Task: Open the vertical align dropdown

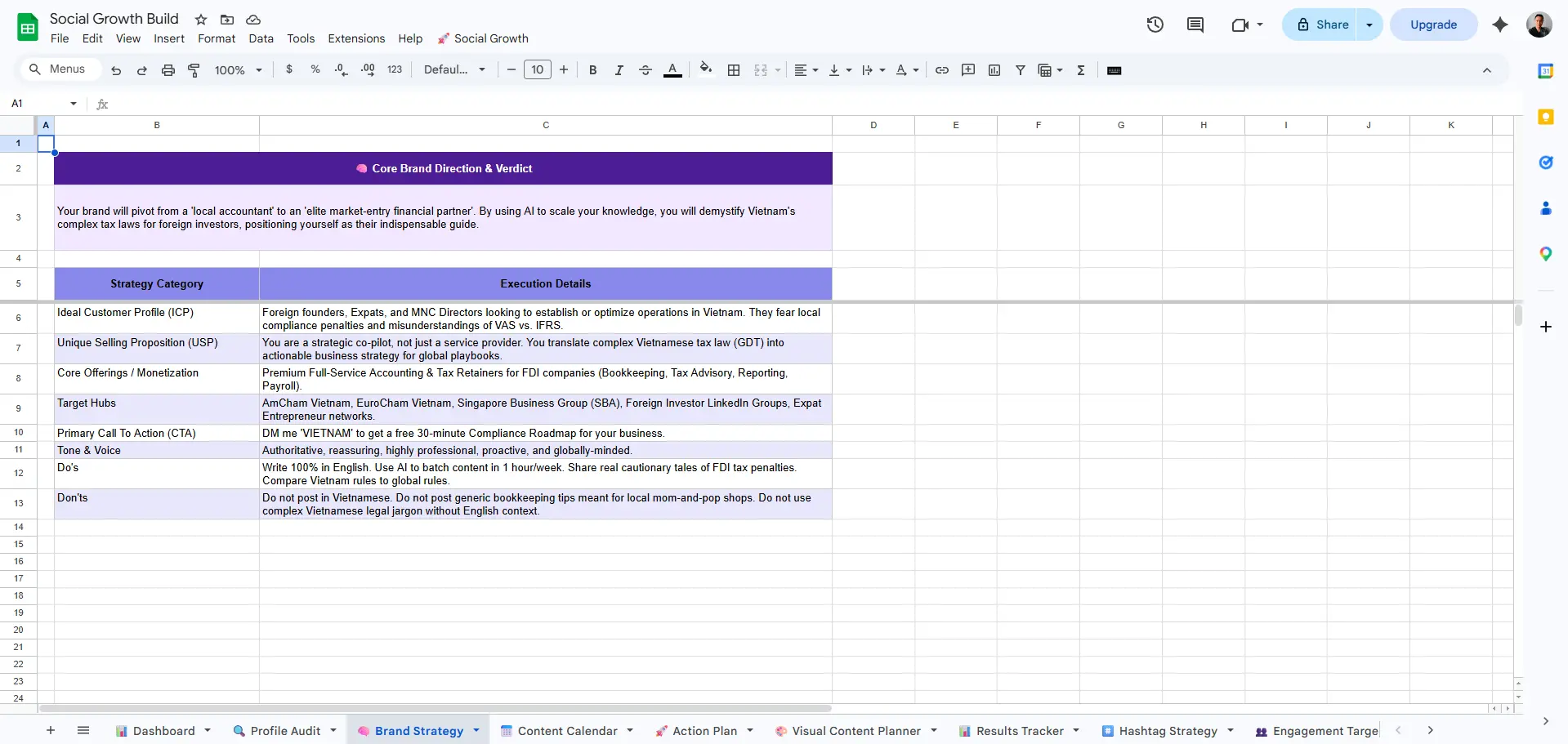Action: (x=840, y=70)
